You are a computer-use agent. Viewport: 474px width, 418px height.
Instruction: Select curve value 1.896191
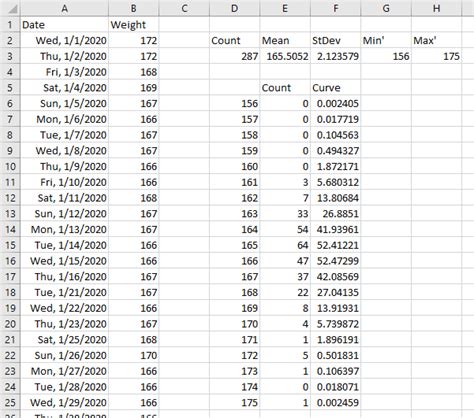point(335,339)
